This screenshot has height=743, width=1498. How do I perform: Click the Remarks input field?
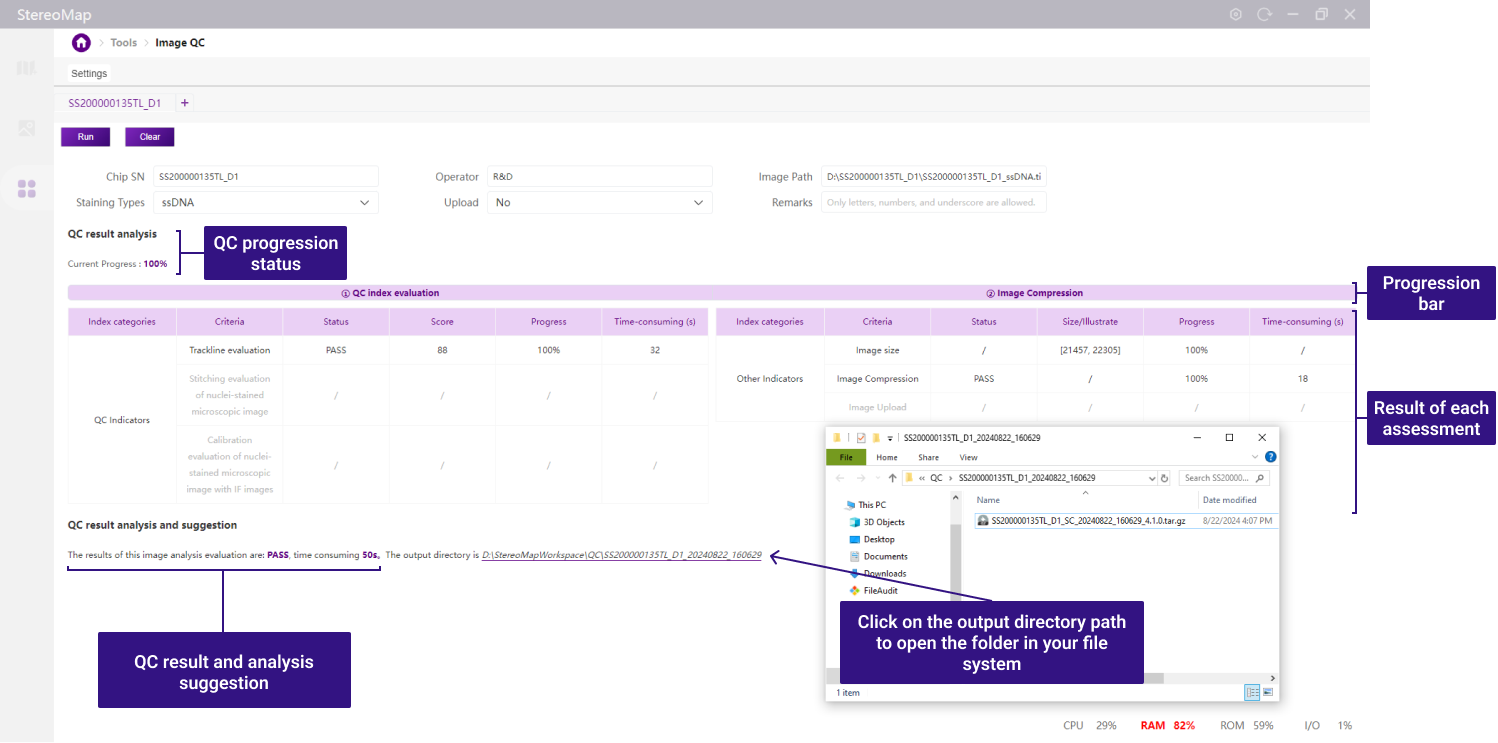(x=933, y=203)
